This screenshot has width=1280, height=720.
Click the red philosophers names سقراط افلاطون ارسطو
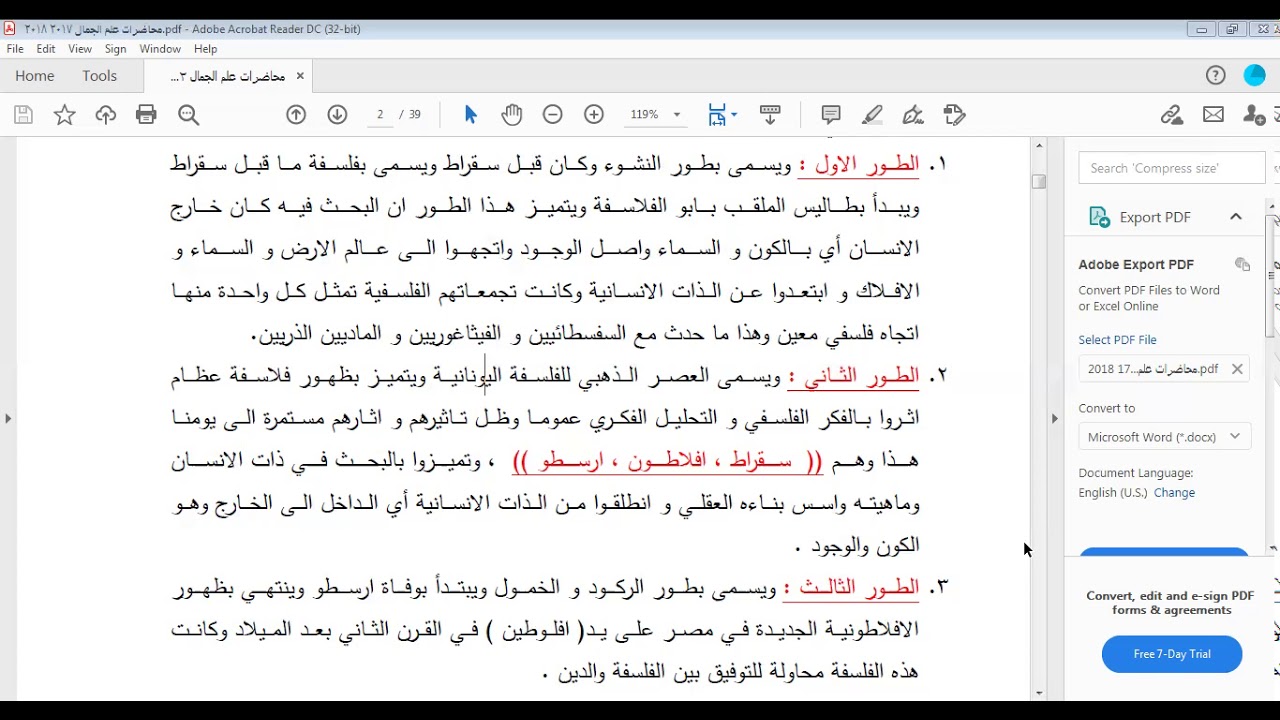667,461
